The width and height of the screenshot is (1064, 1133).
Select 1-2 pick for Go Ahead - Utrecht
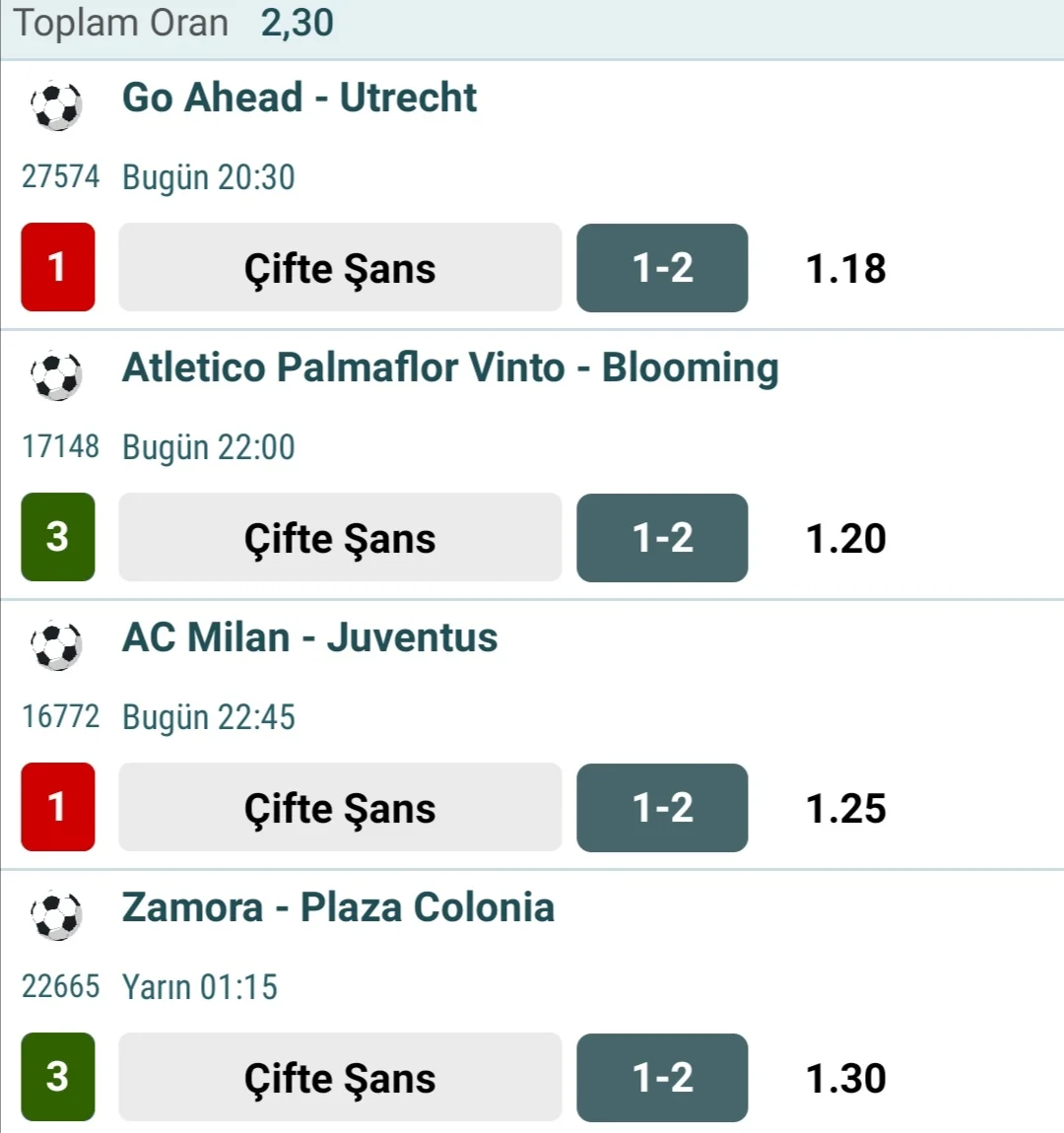pos(662,268)
